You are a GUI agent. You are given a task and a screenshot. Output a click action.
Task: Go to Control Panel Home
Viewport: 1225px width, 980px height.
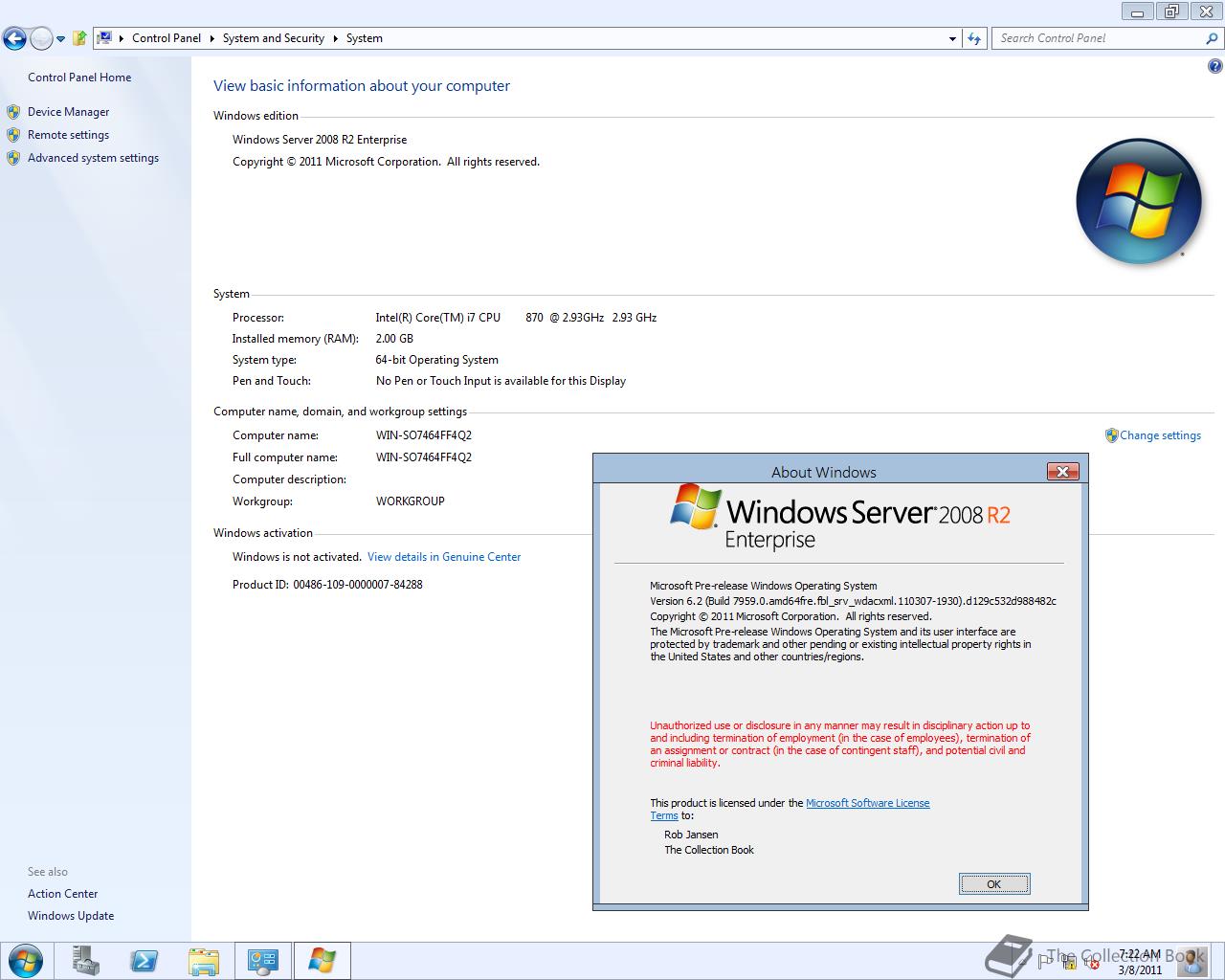[x=79, y=78]
